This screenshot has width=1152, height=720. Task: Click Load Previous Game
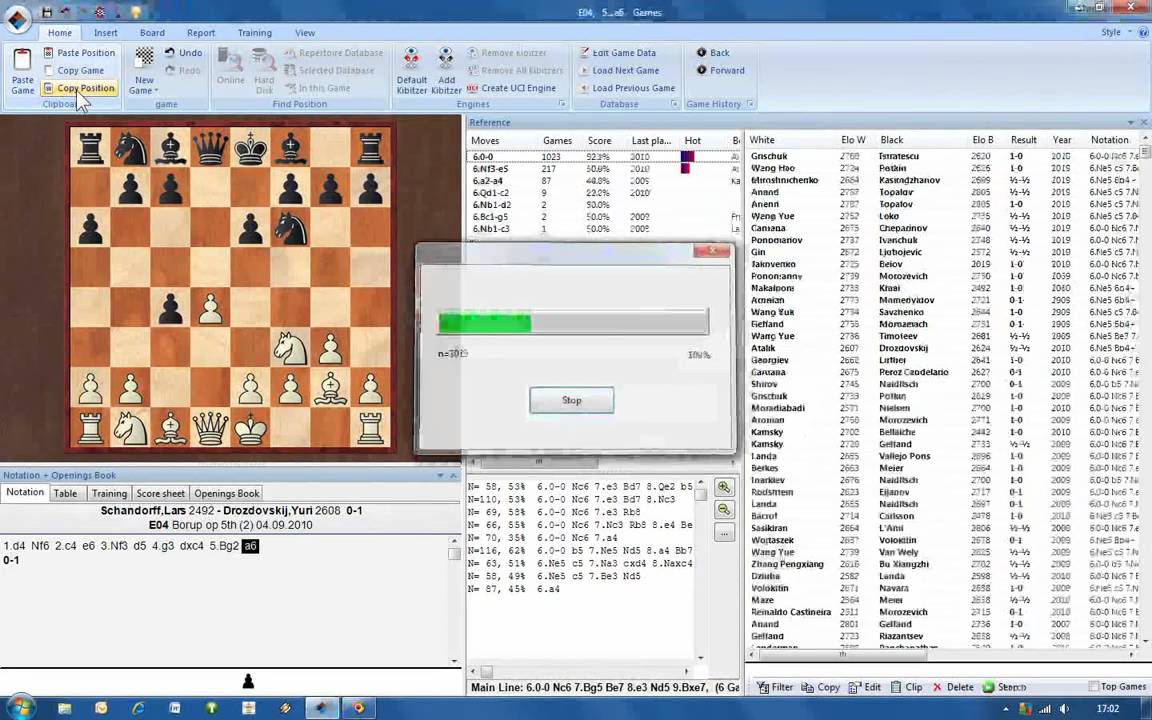point(627,88)
